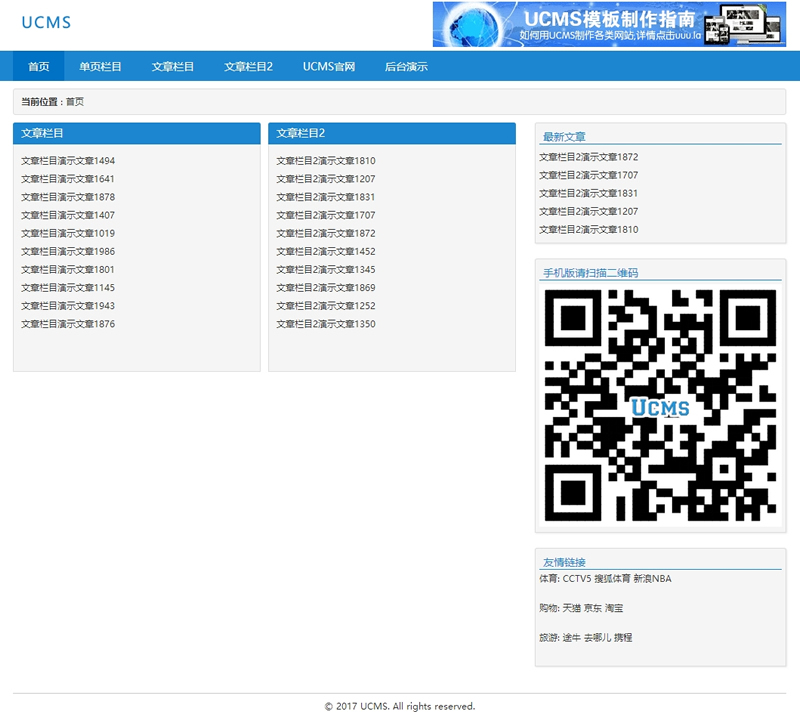Open article 文章栏目演示文章1943
800x721 pixels.
pos(68,306)
